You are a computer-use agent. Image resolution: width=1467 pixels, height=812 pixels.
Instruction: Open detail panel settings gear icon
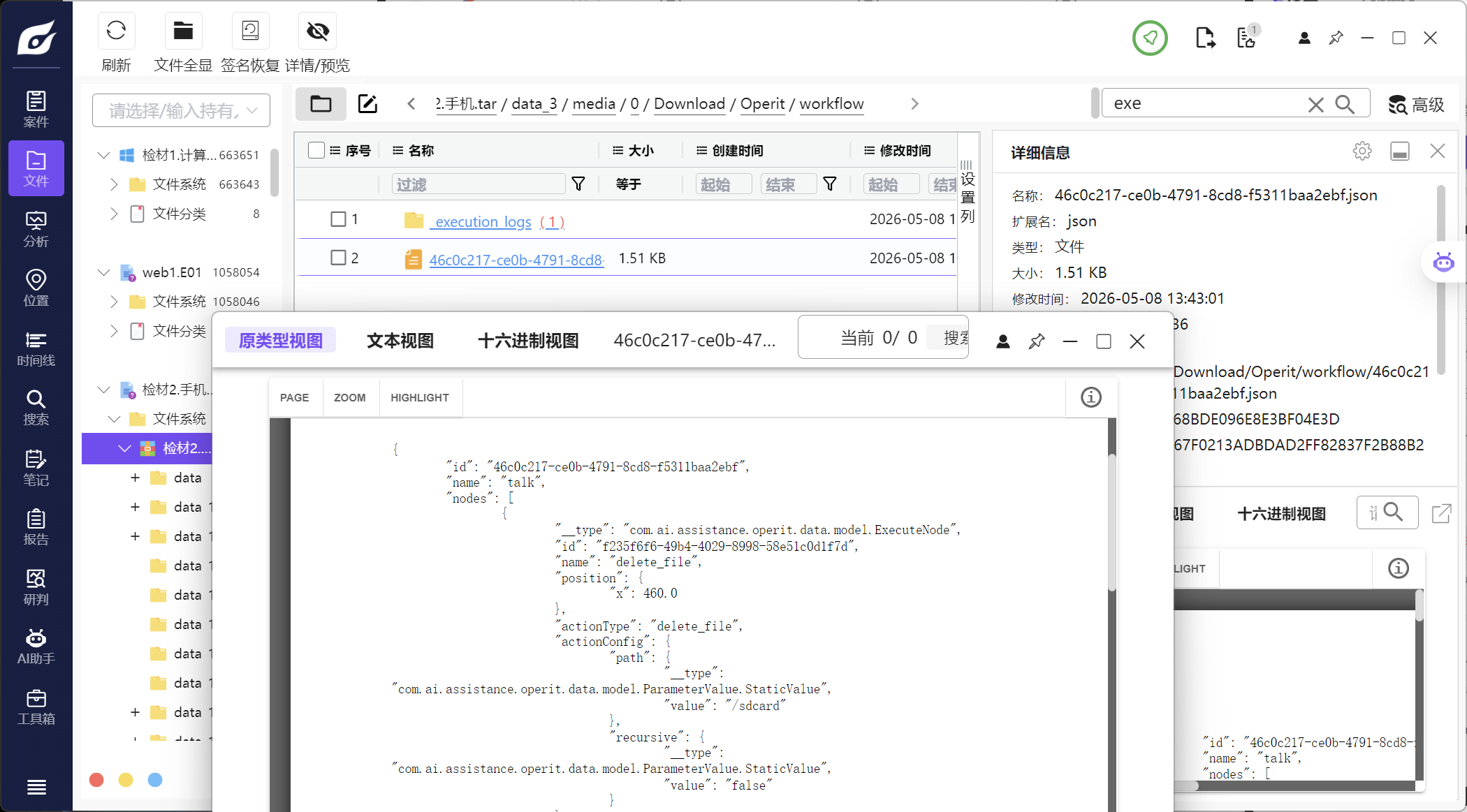(x=1362, y=151)
